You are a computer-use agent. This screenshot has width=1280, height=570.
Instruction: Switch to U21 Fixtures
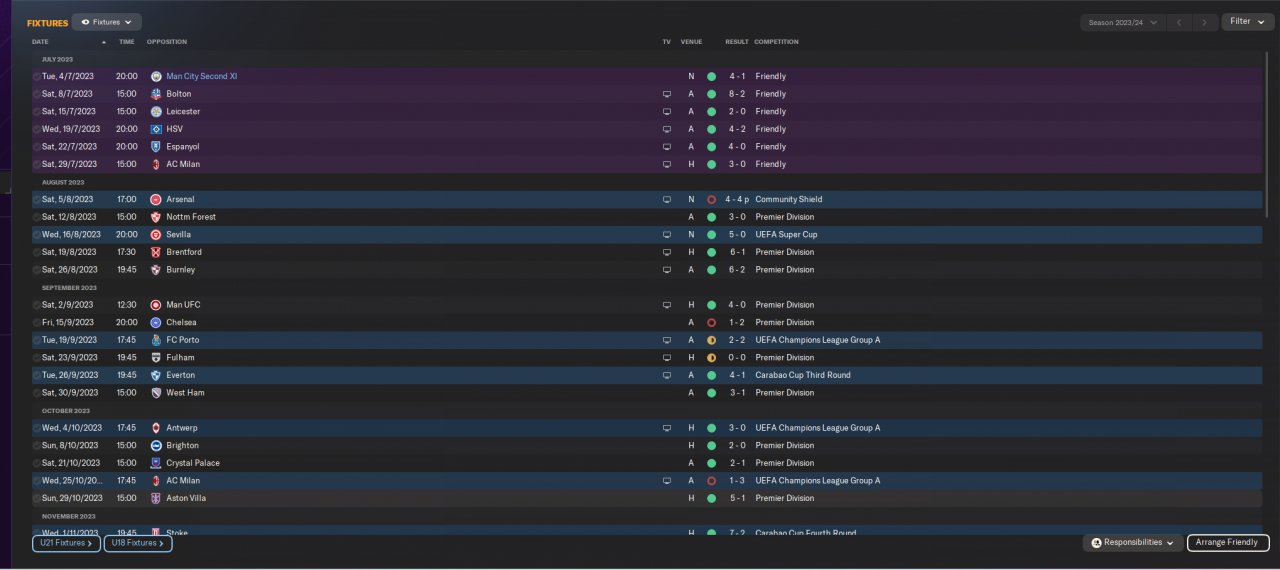[66, 544]
